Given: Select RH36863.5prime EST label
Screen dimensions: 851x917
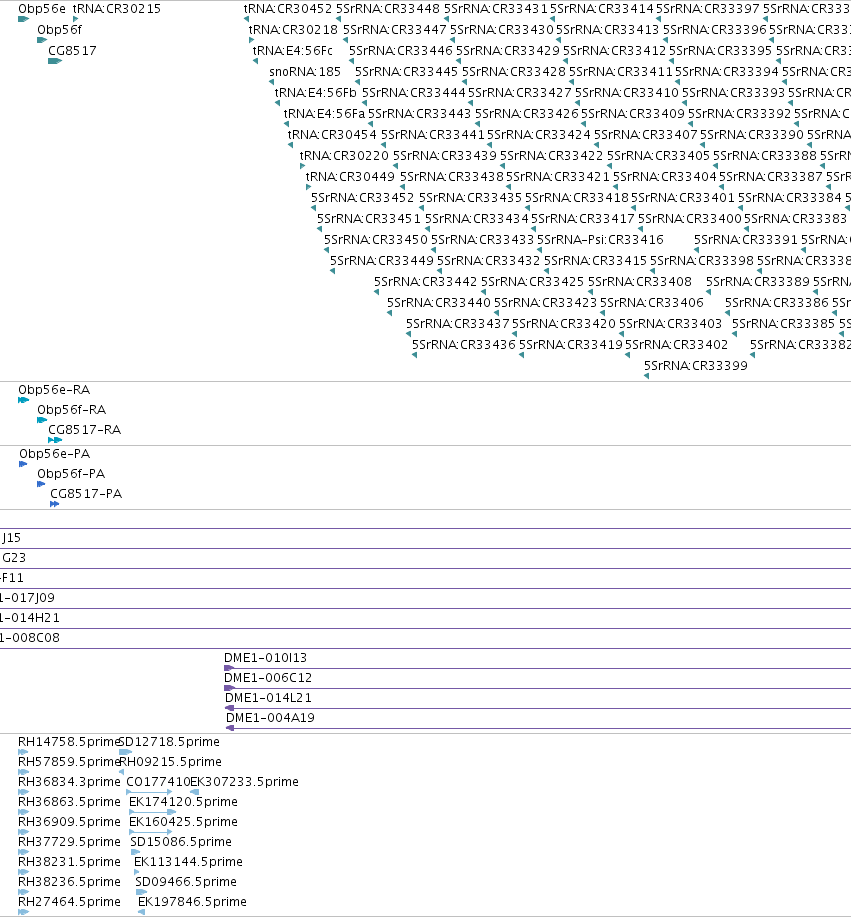Looking at the screenshot, I should point(69,801).
